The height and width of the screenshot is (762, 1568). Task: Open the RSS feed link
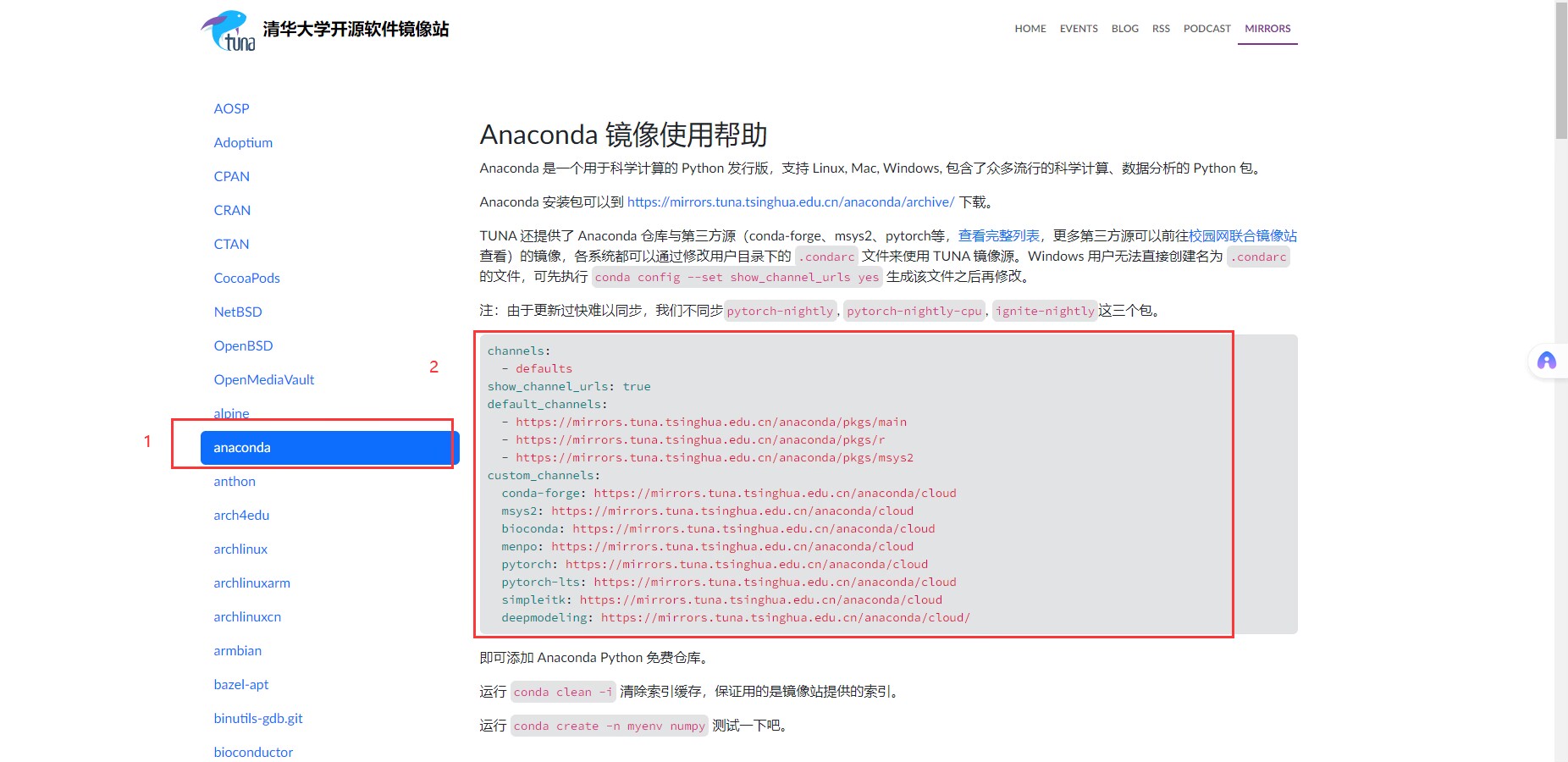[x=1161, y=29]
